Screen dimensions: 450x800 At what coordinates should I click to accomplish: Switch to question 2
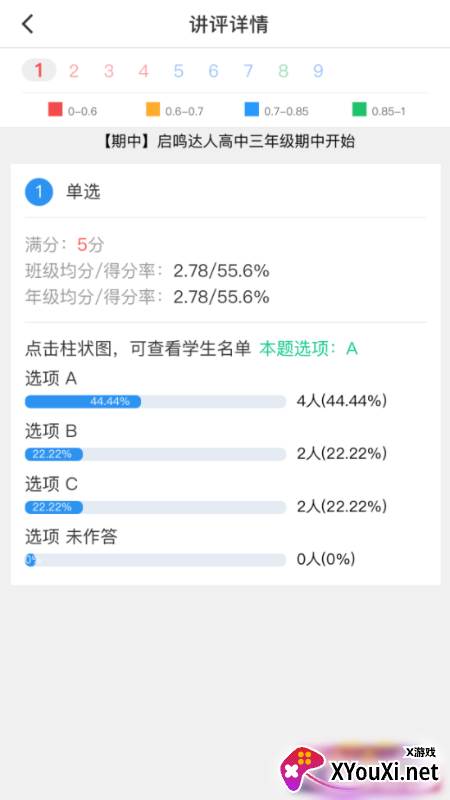click(x=73, y=70)
